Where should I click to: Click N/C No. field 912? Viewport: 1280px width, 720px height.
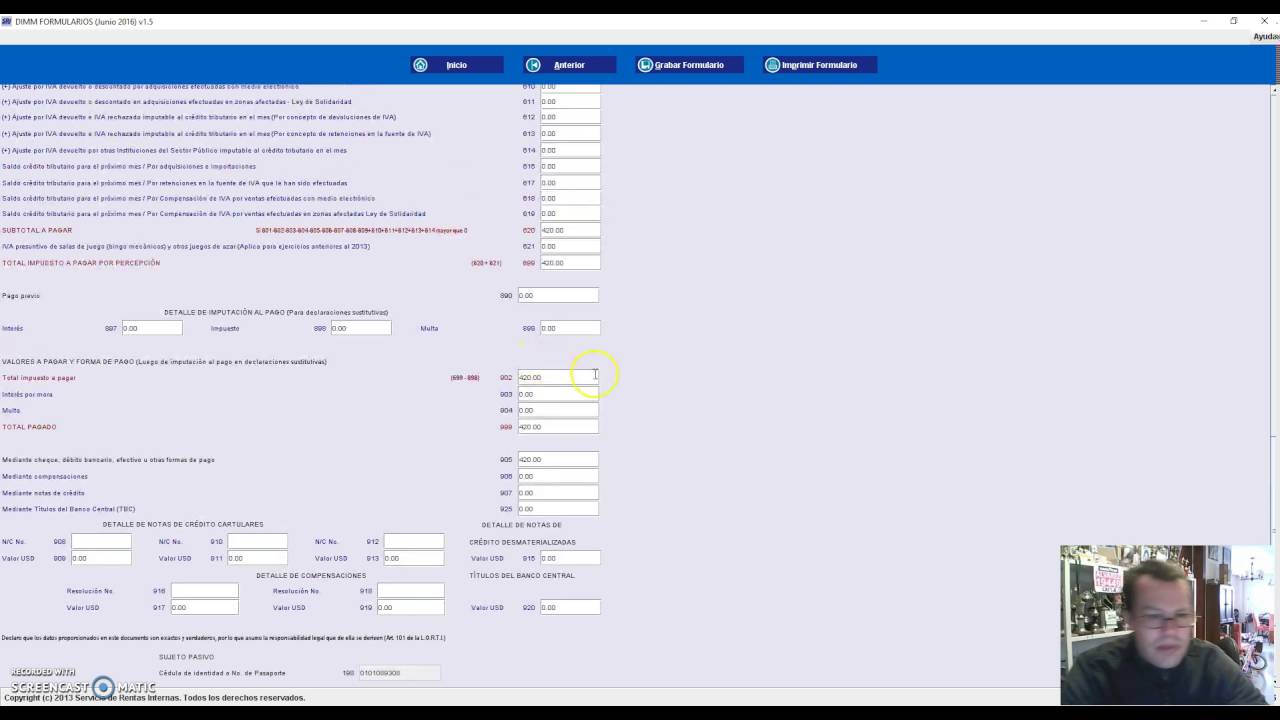point(414,541)
